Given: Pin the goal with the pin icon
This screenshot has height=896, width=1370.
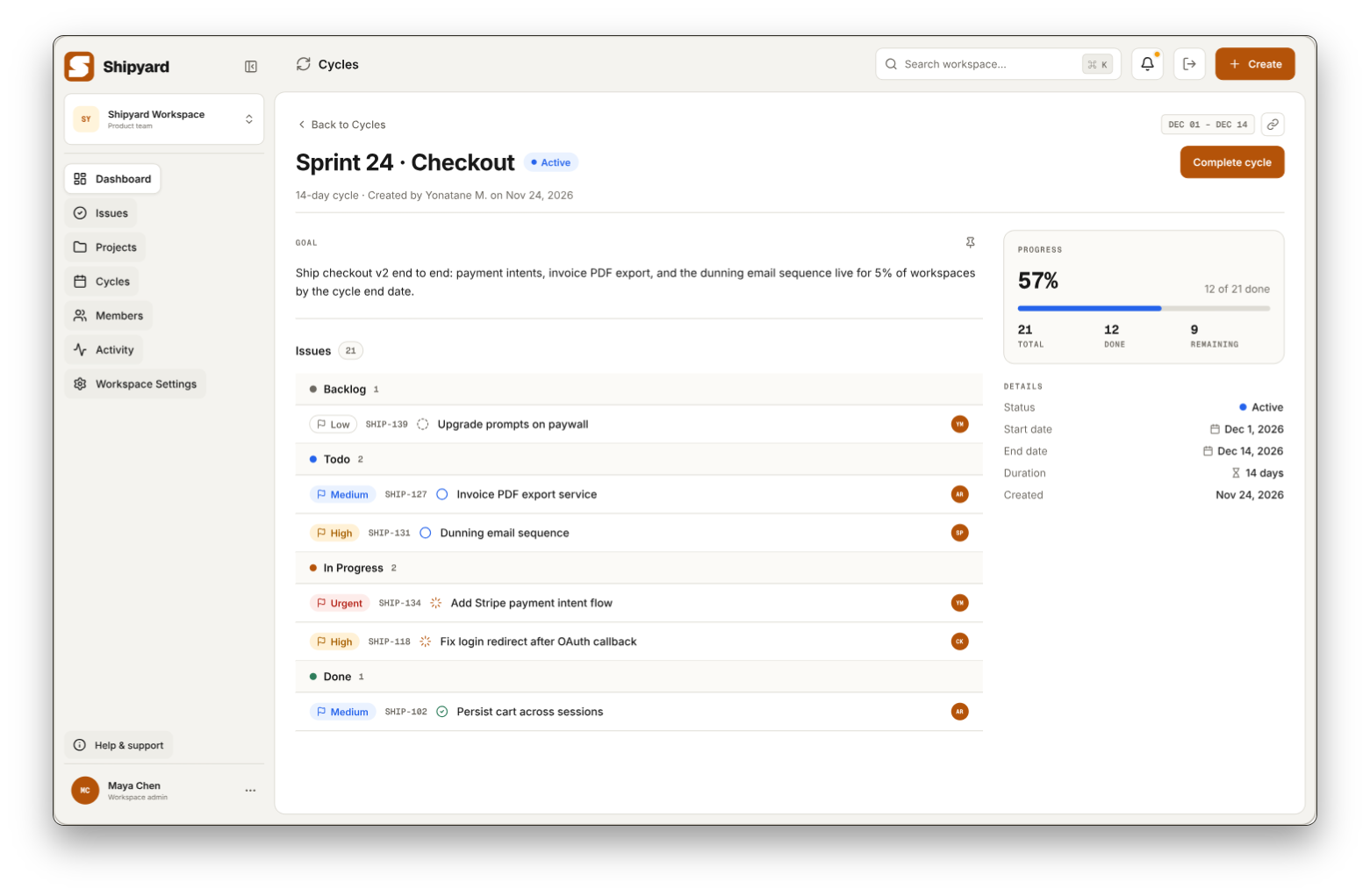Looking at the screenshot, I should click(x=971, y=242).
